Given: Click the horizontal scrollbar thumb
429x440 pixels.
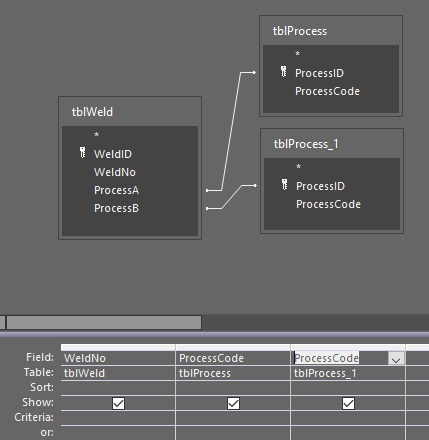Looking at the screenshot, I should click(104, 322).
